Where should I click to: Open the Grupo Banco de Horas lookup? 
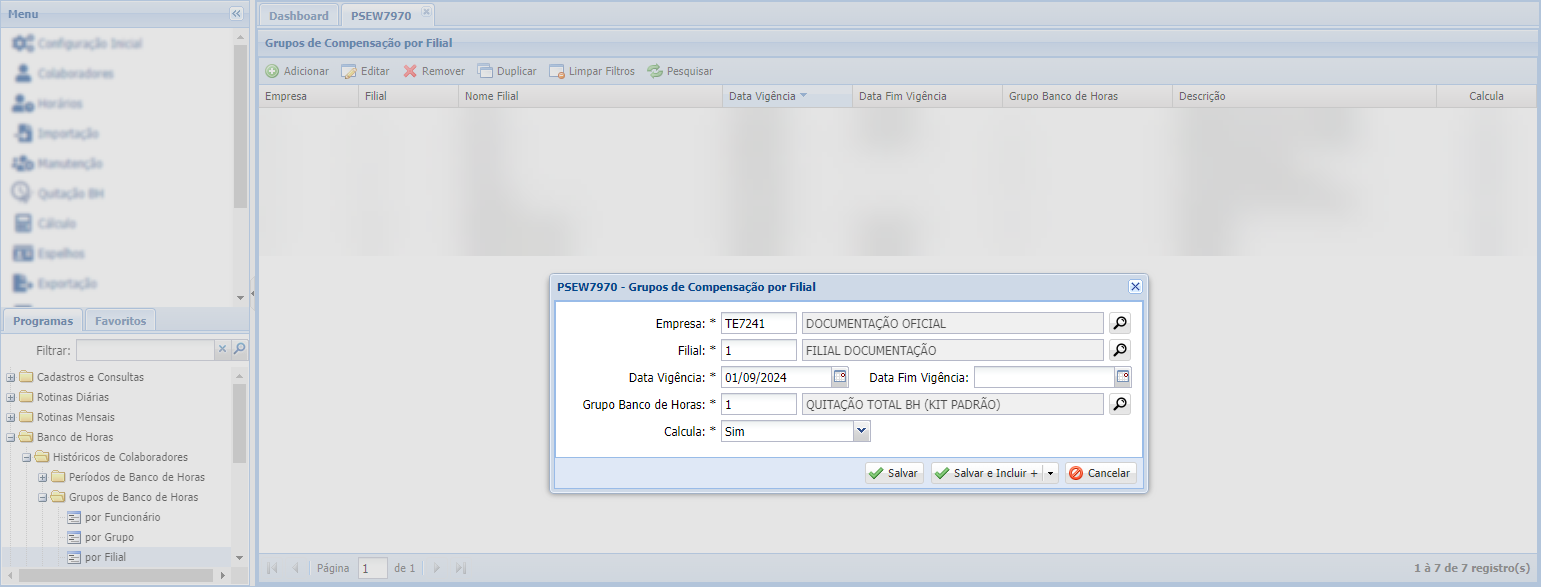(x=1120, y=404)
